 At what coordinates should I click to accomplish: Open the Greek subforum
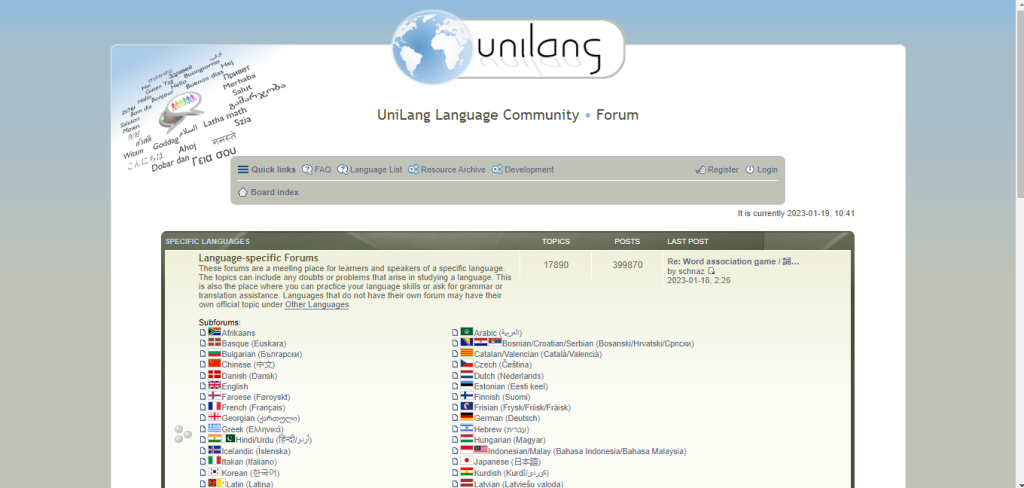click(253, 430)
